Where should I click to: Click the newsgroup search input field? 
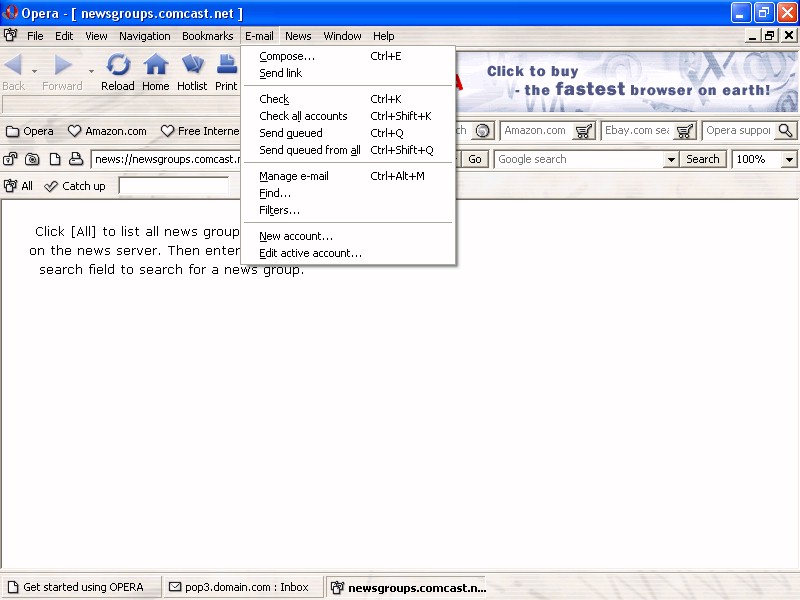coord(174,186)
